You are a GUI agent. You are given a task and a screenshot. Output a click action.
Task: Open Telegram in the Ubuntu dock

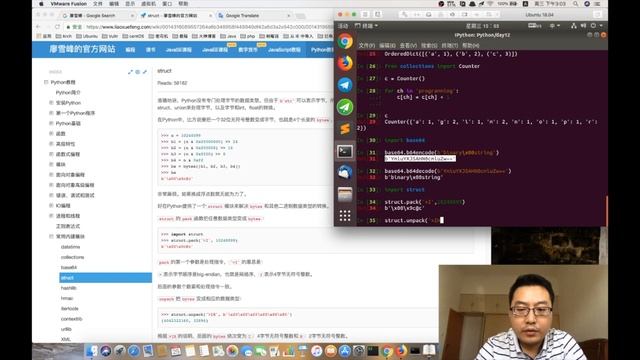click(345, 85)
